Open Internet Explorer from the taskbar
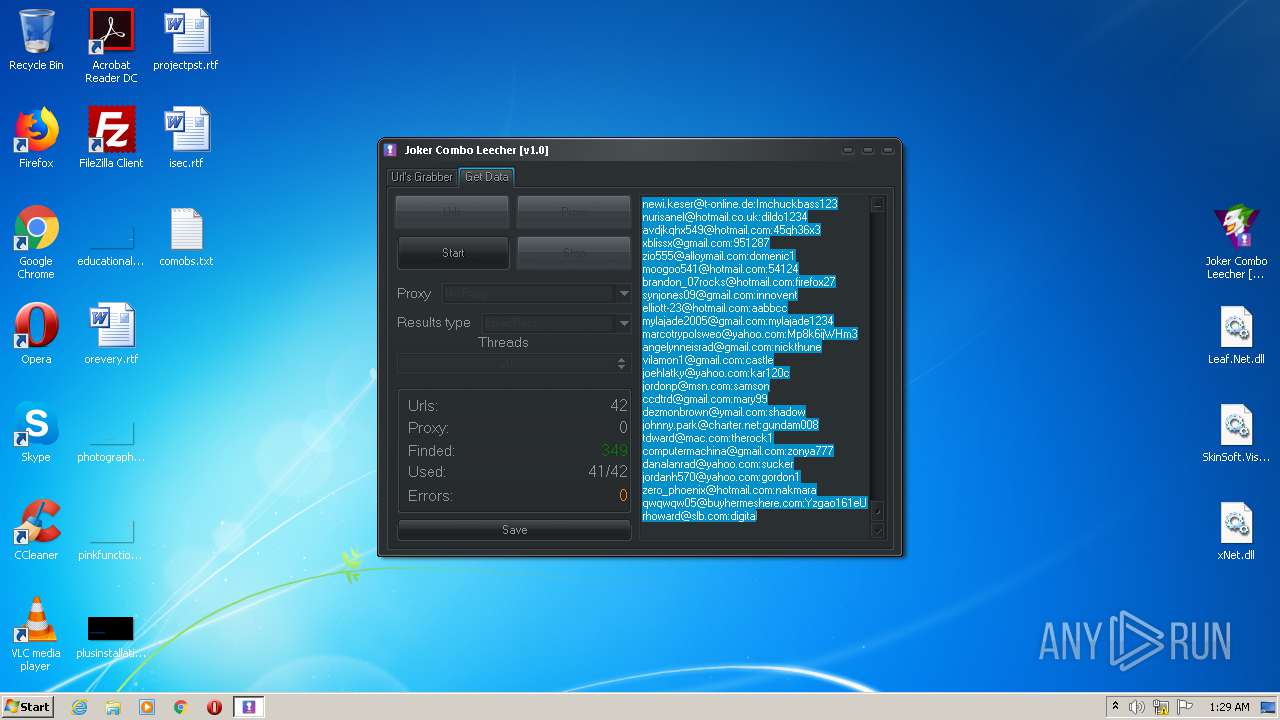 coord(79,707)
